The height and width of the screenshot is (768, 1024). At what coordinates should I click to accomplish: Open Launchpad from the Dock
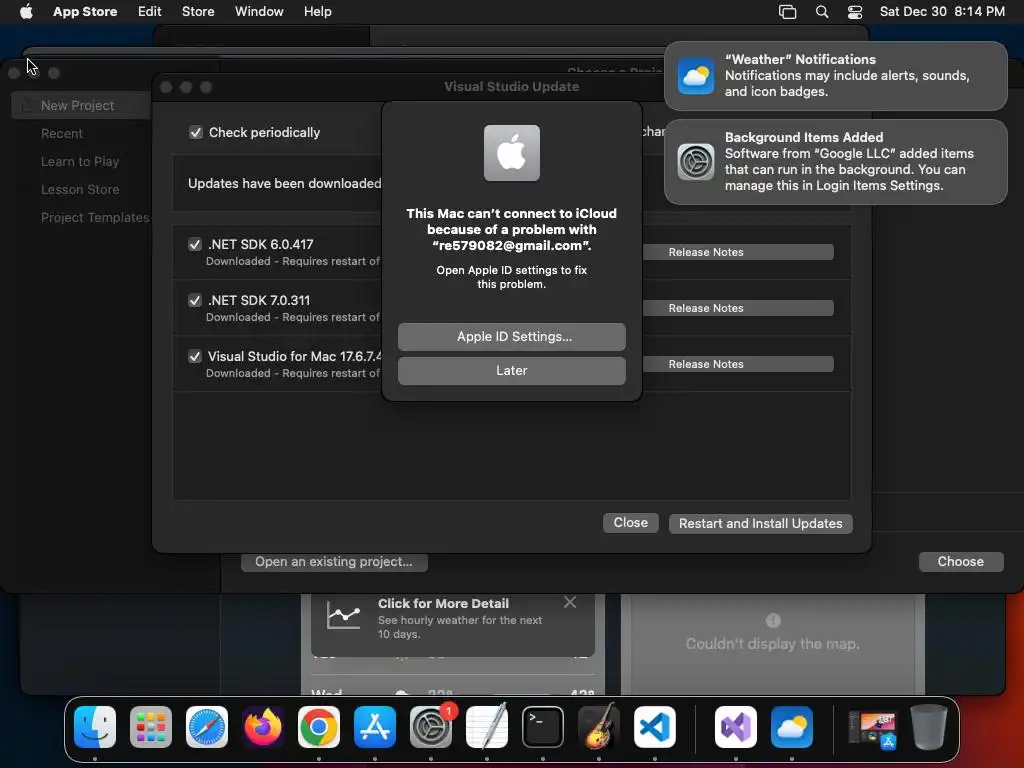pyautogui.click(x=151, y=727)
